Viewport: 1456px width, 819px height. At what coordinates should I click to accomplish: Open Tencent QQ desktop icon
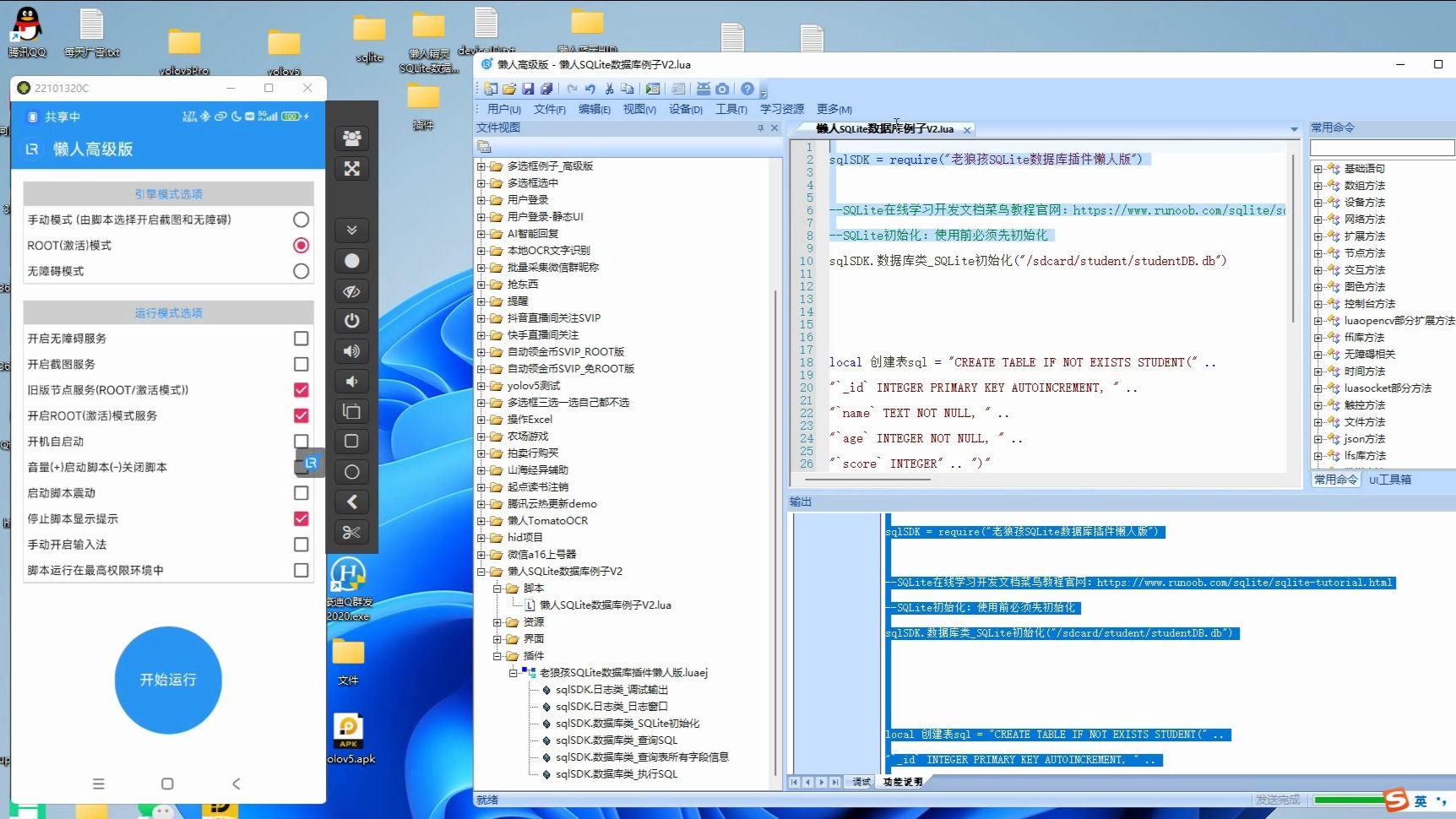click(x=27, y=32)
